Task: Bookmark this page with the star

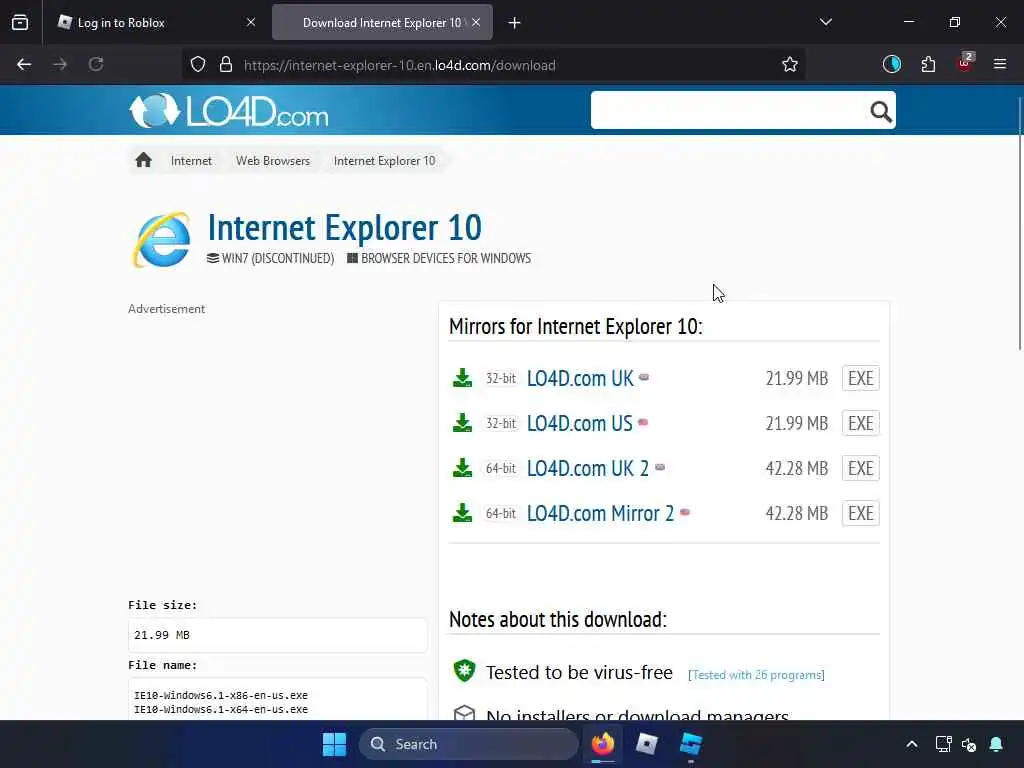Action: [790, 65]
